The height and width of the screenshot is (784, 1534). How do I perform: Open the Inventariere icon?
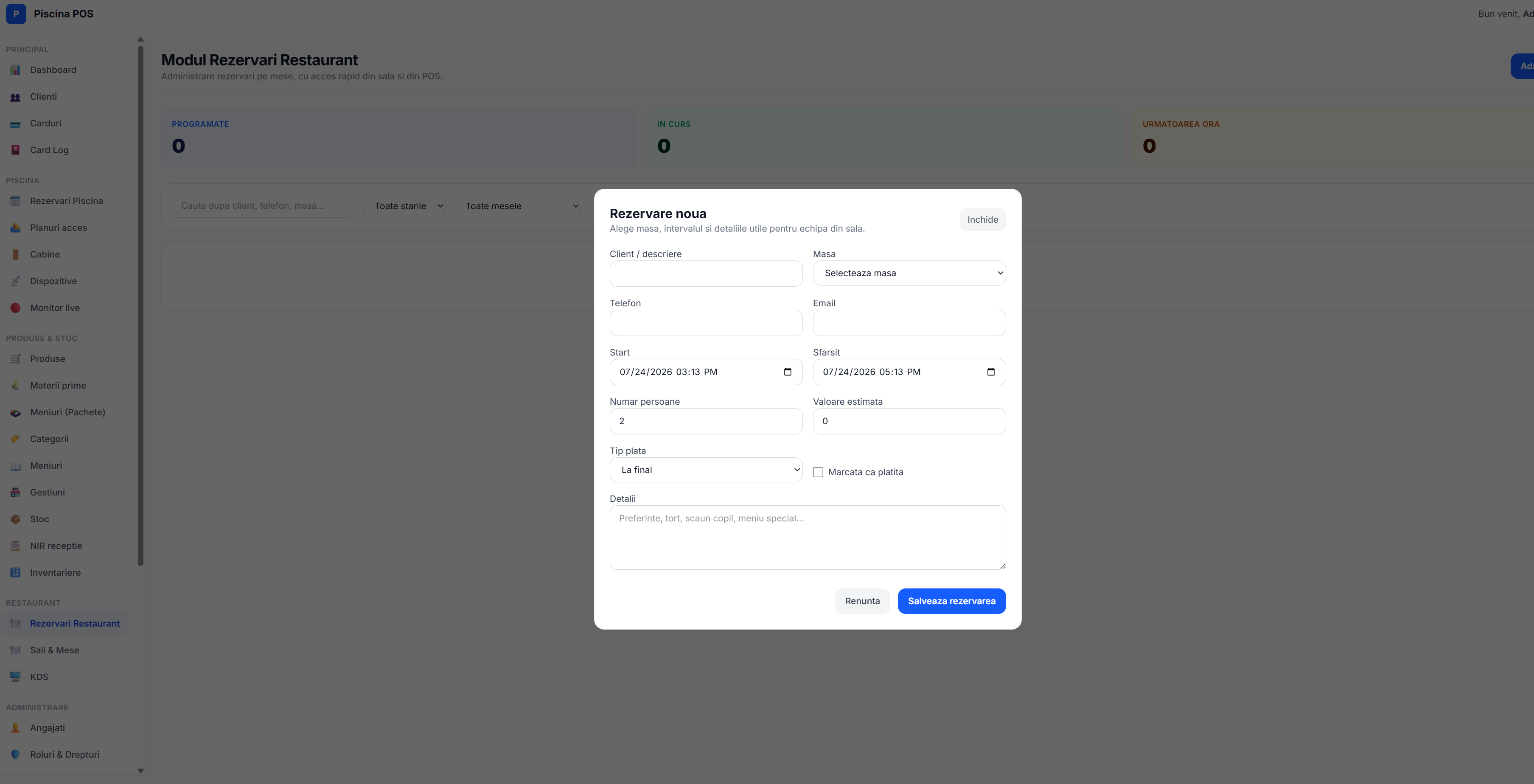tap(15, 573)
